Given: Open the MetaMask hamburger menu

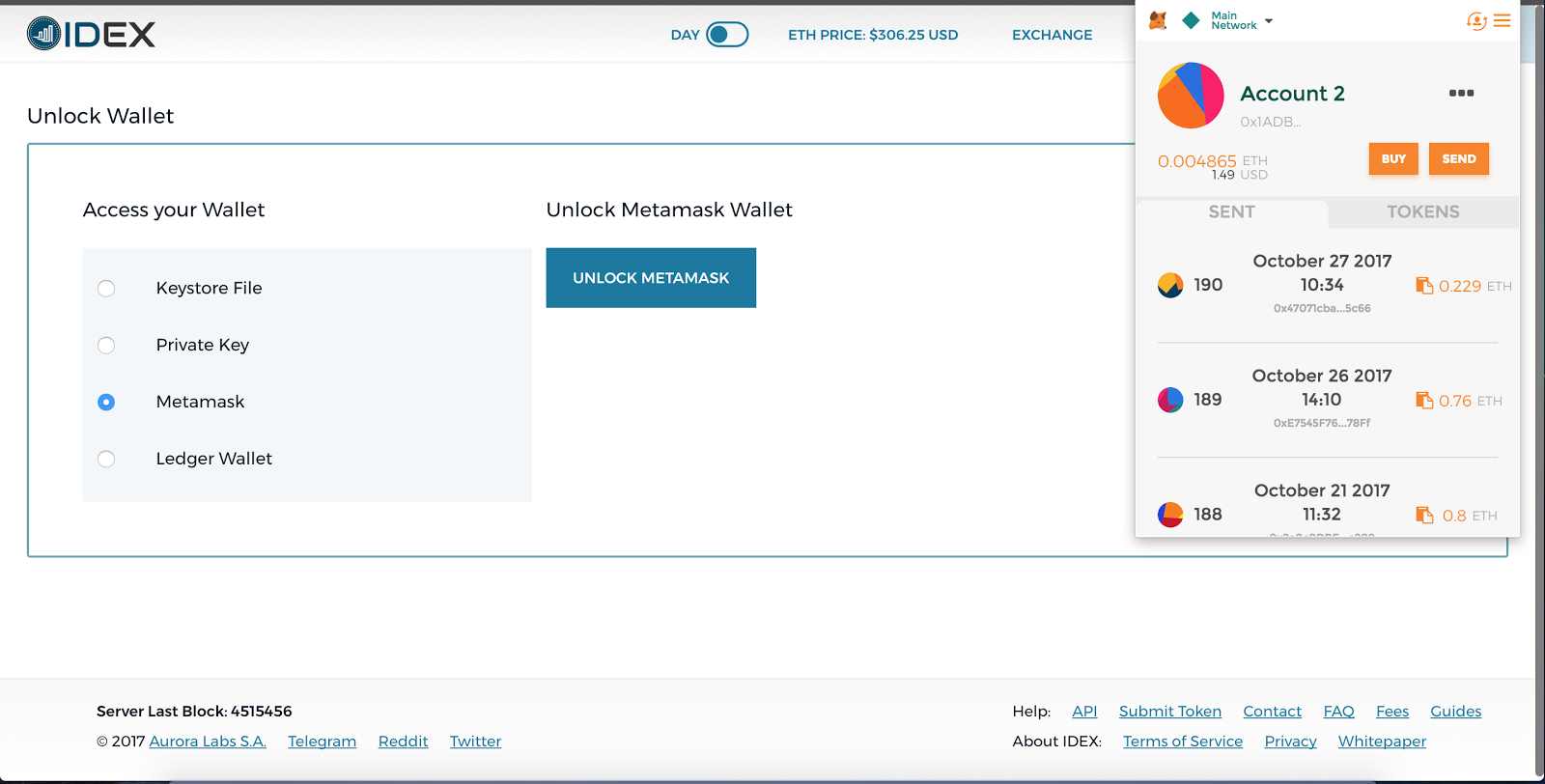Looking at the screenshot, I should [1502, 20].
